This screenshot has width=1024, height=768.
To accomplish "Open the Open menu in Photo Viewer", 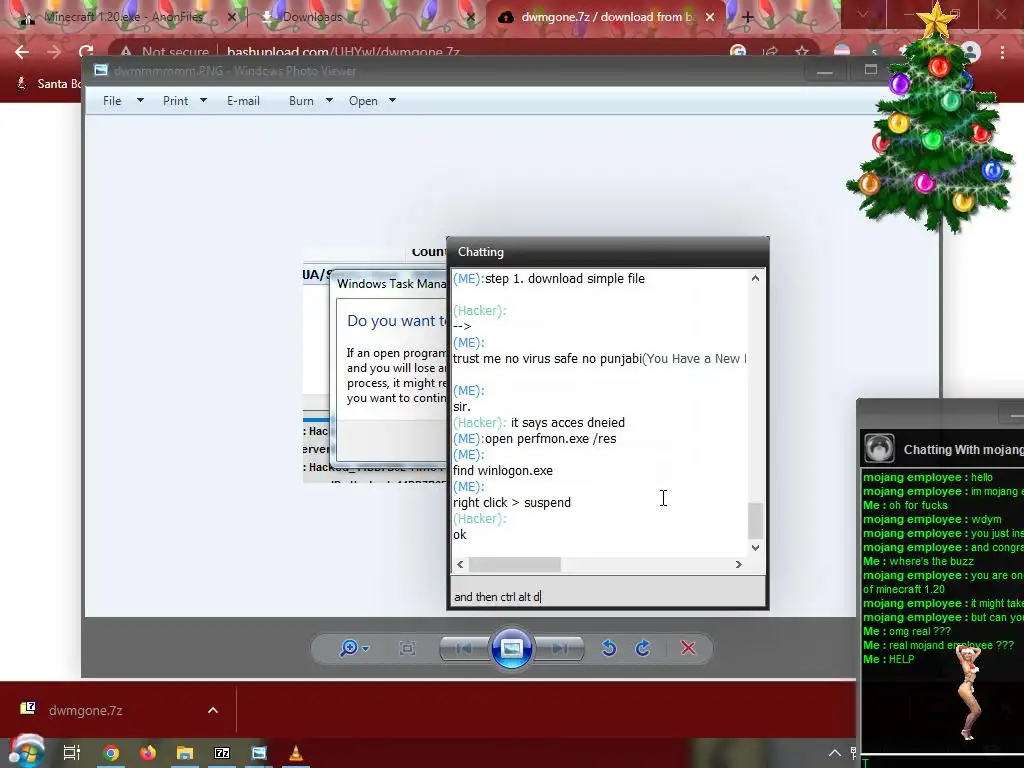I will pos(363,101).
